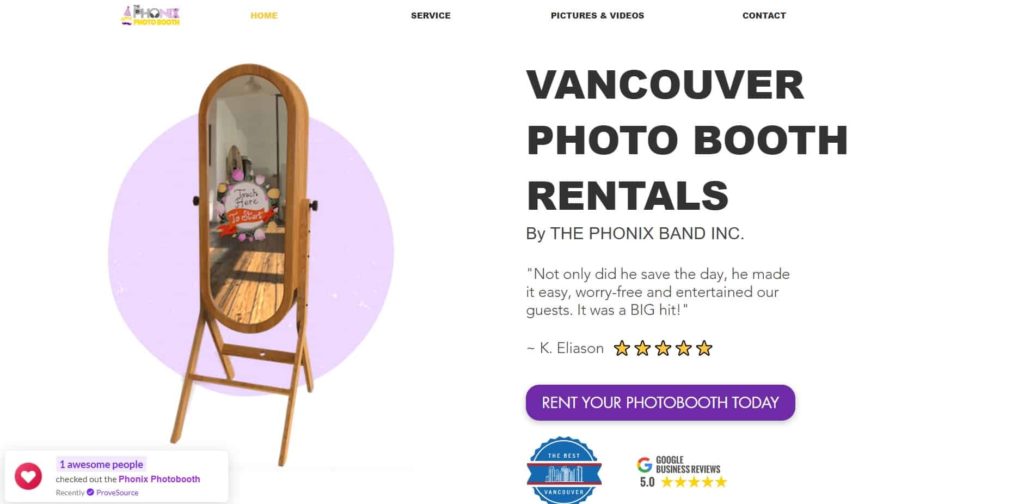
Task: Open PICTURES & VIDEOS in navigation
Action: [x=597, y=16]
